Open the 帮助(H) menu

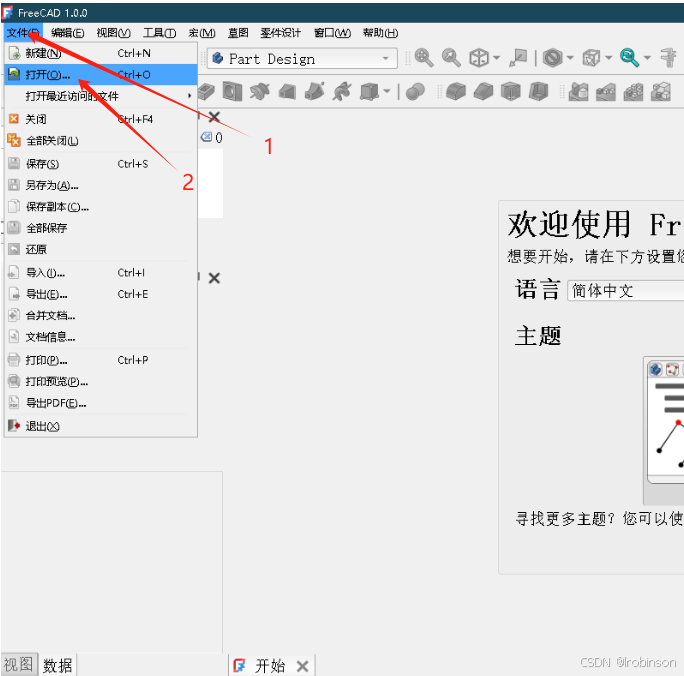[x=380, y=33]
